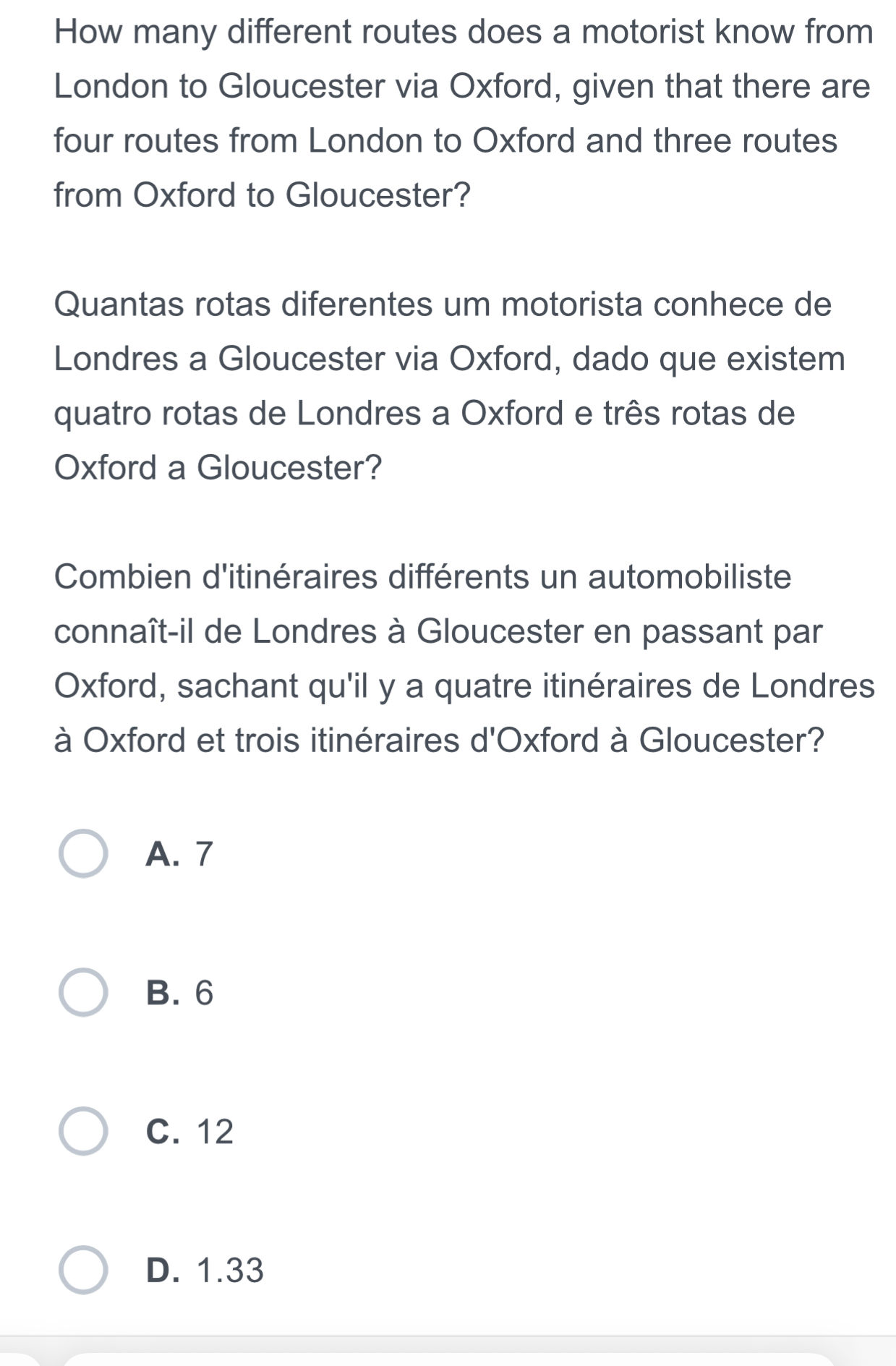Screen dimensions: 896x1366
Task: Click the rounded white panel at the bottom edge
Action: tap(448, 1359)
